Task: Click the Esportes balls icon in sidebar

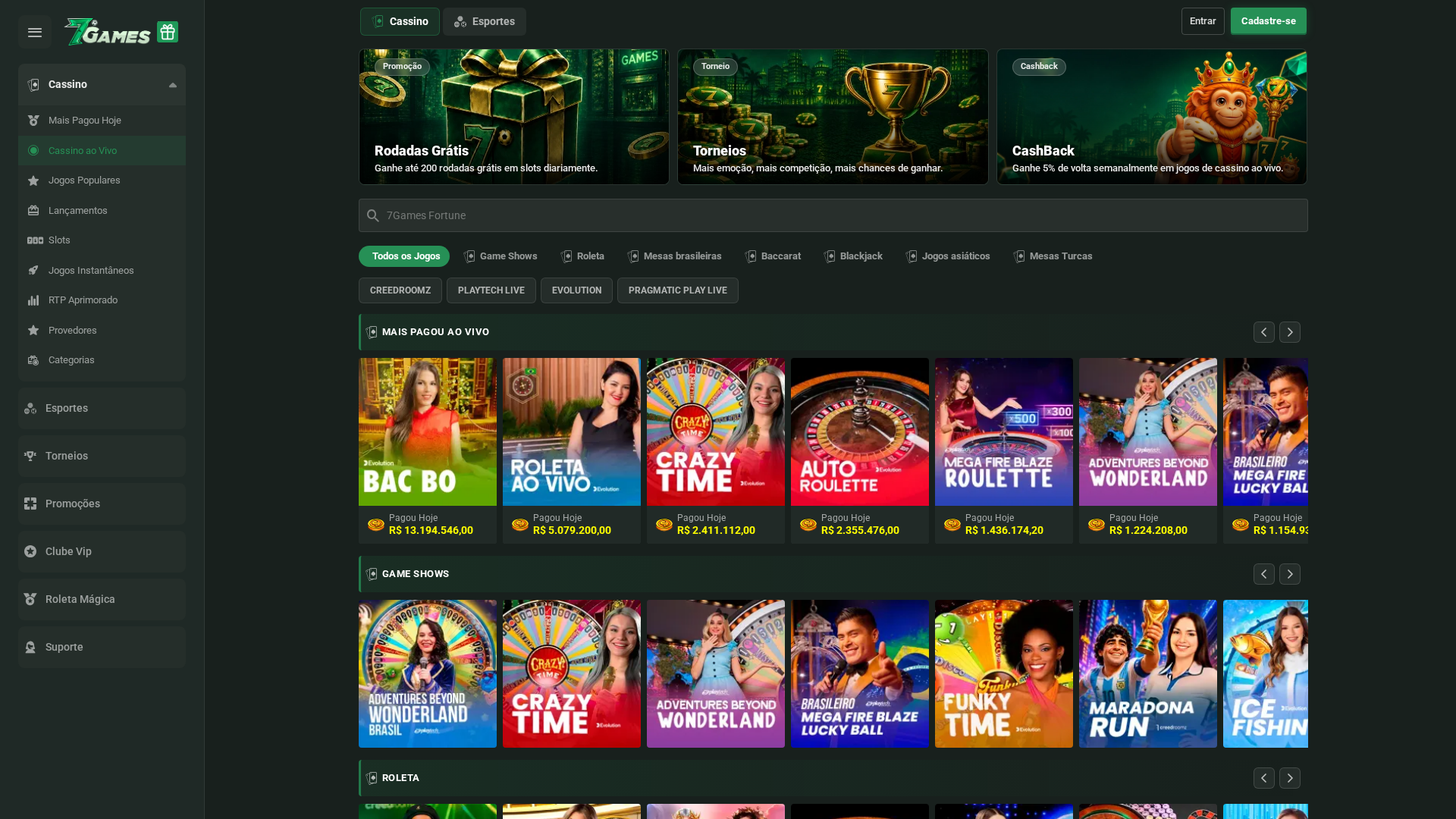Action: point(30,409)
